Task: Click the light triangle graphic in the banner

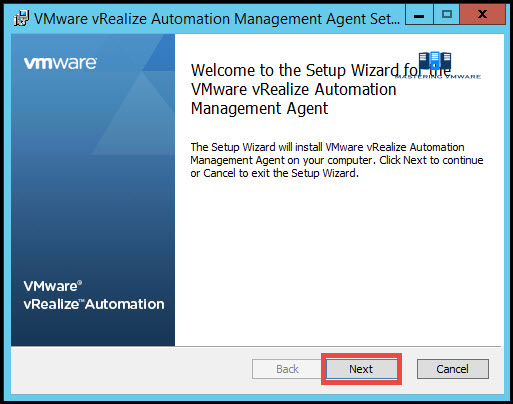Action: (133, 113)
